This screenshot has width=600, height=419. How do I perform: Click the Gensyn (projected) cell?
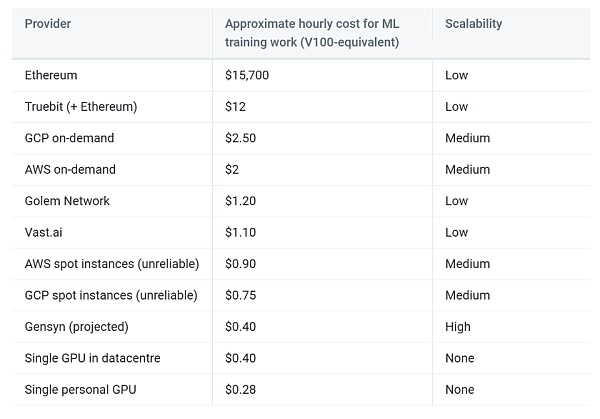(75, 327)
